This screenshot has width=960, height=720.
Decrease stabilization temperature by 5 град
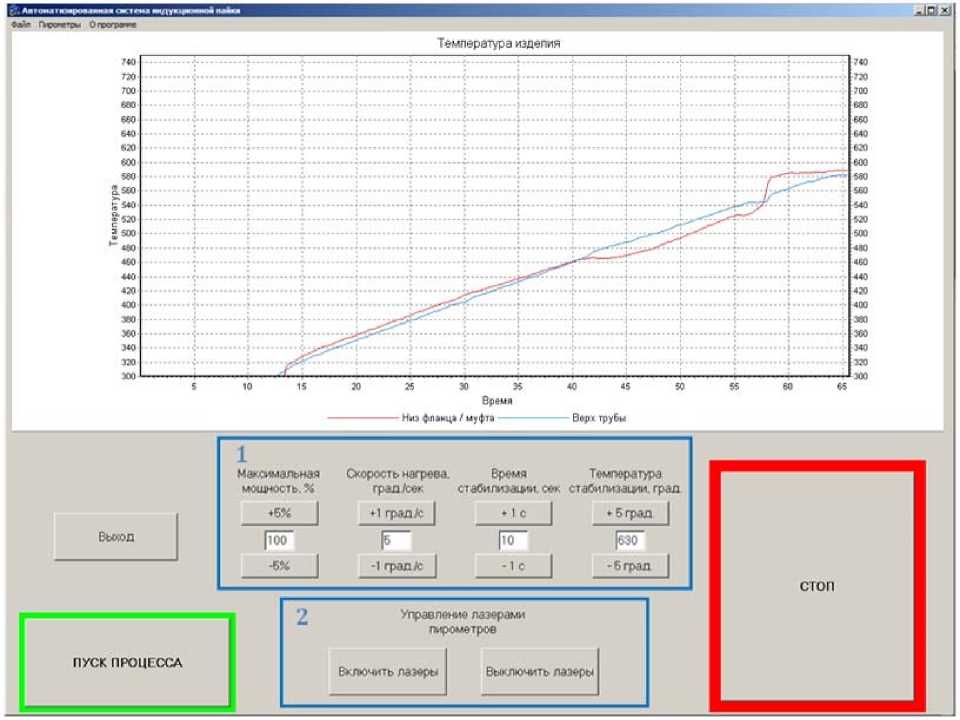point(630,566)
